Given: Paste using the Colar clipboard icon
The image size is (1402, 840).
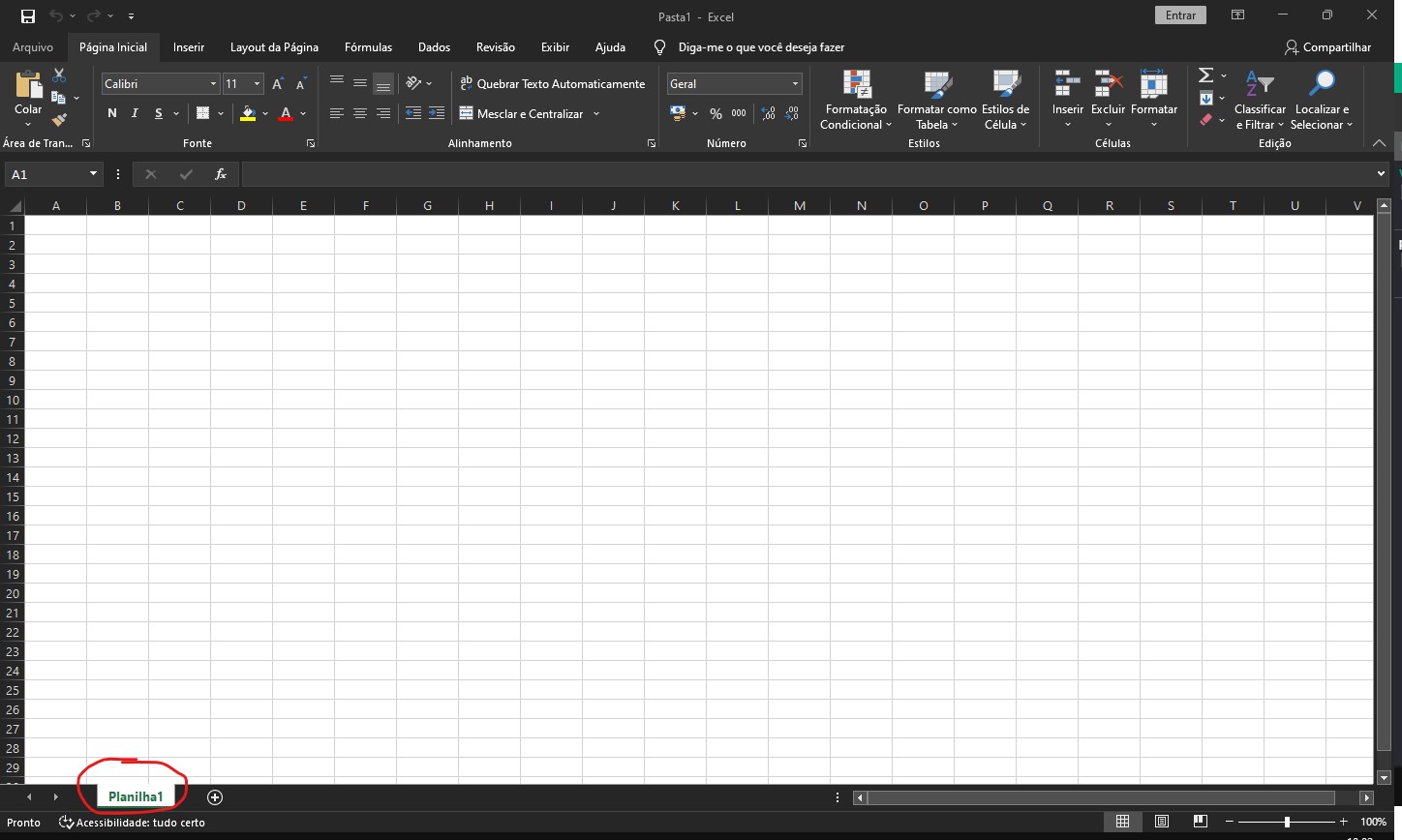Looking at the screenshot, I should tap(28, 86).
